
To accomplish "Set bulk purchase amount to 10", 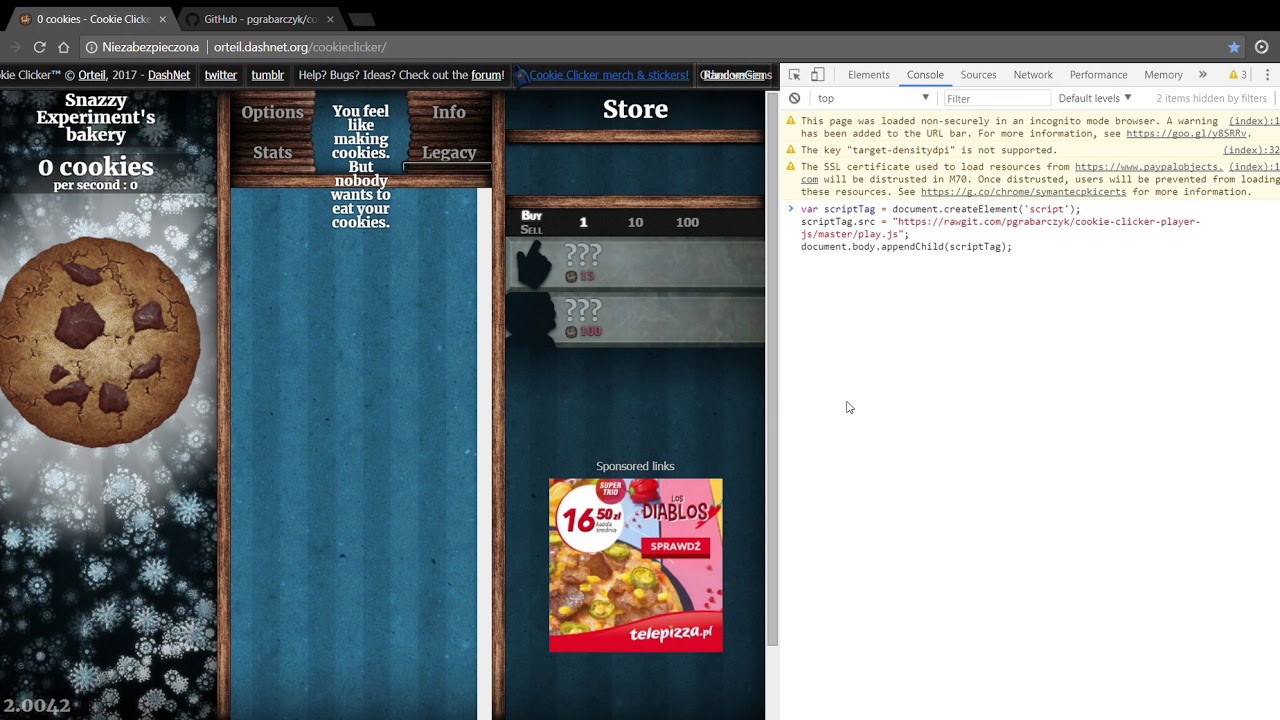I will 635,222.
